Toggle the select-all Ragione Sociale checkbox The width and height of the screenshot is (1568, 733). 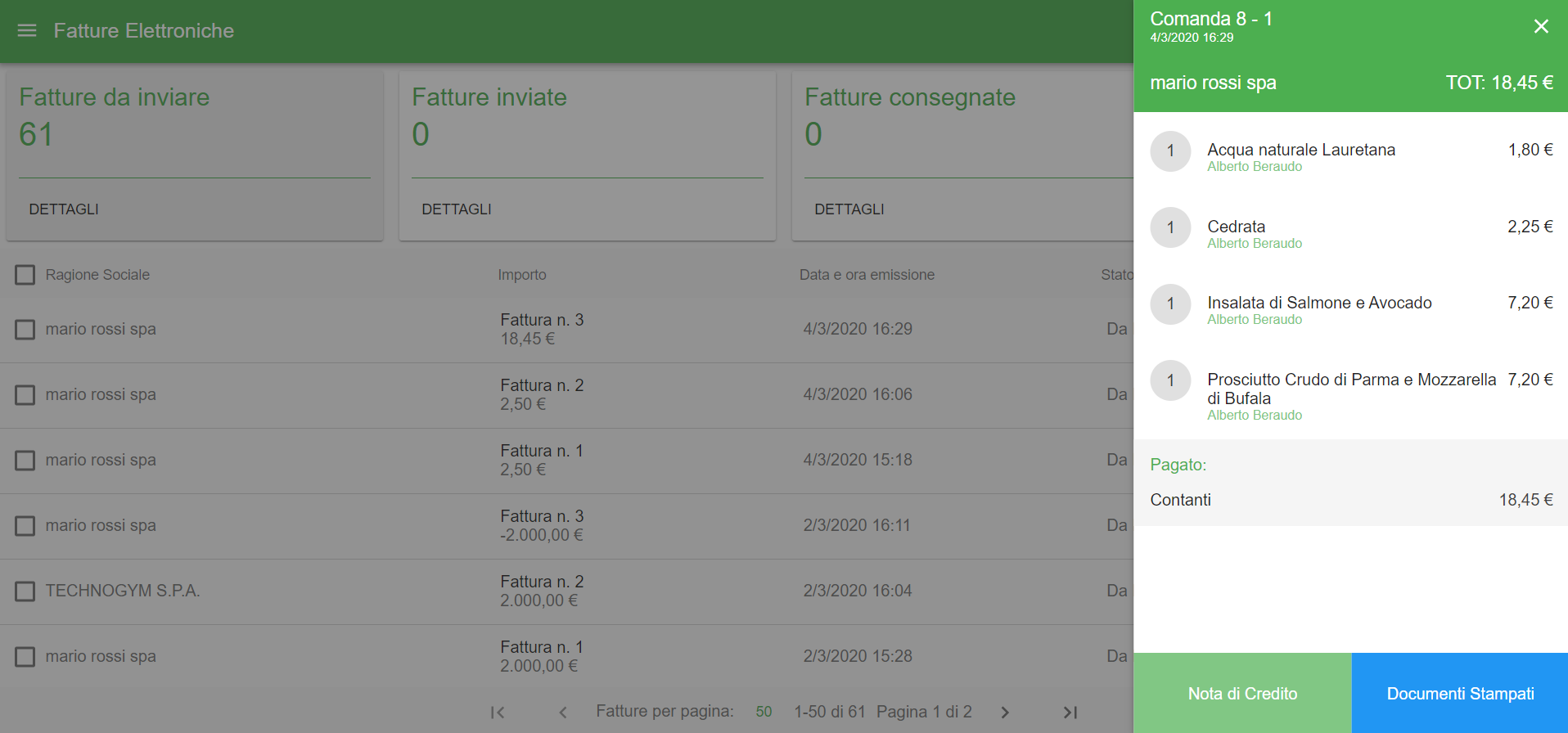click(x=25, y=275)
